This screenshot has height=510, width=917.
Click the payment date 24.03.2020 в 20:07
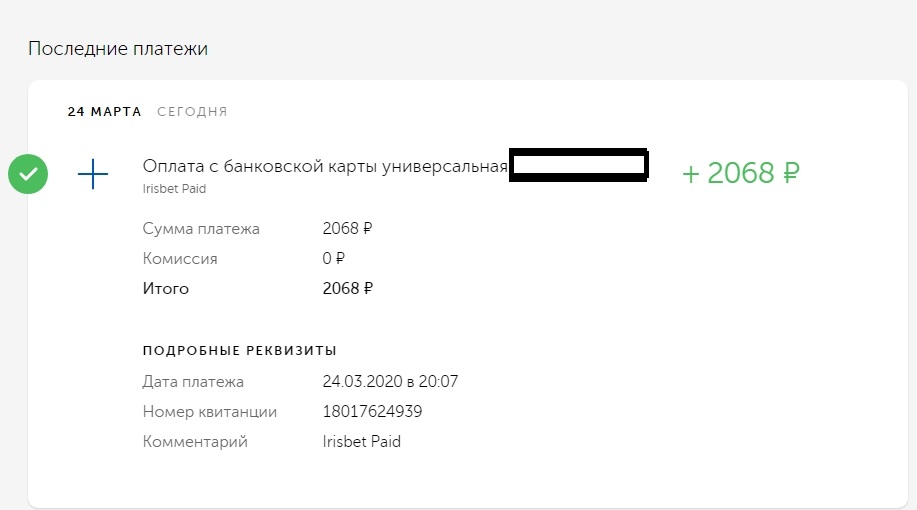(390, 382)
